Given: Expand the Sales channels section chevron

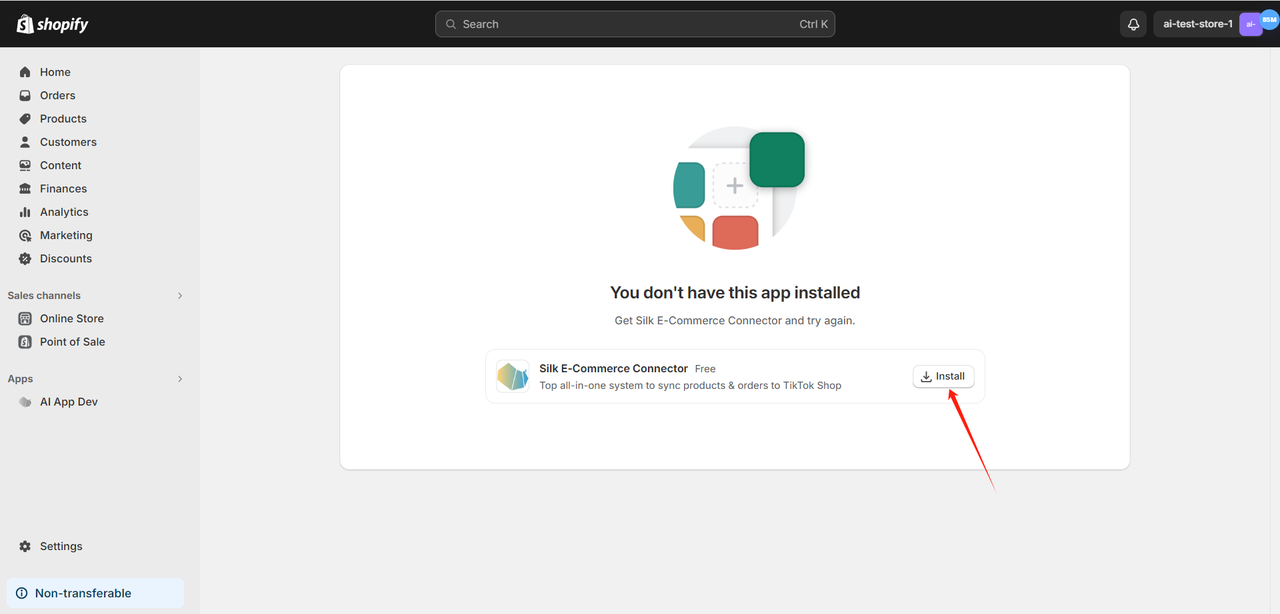Looking at the screenshot, I should [180, 296].
